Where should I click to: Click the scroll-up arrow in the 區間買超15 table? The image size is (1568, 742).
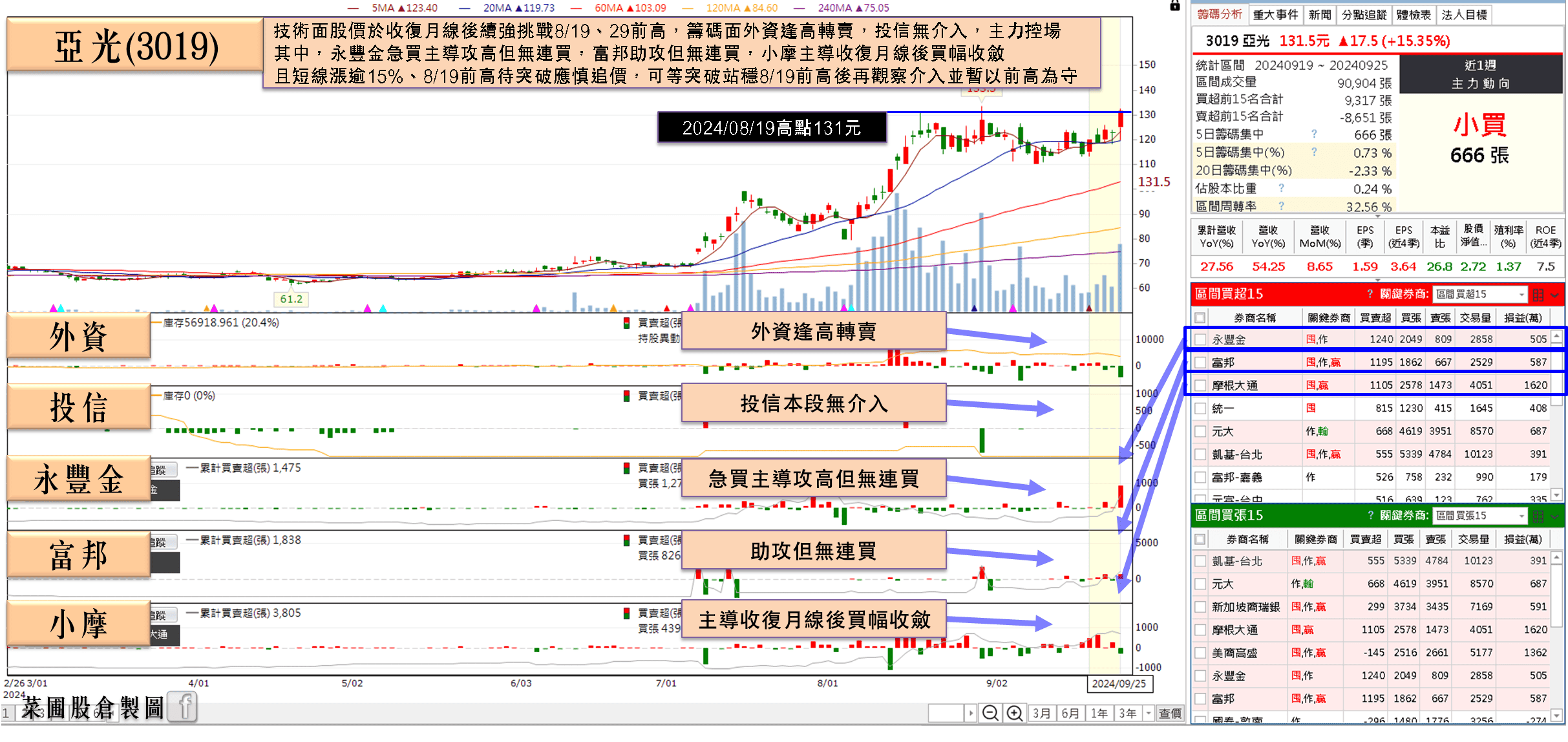click(x=1557, y=336)
